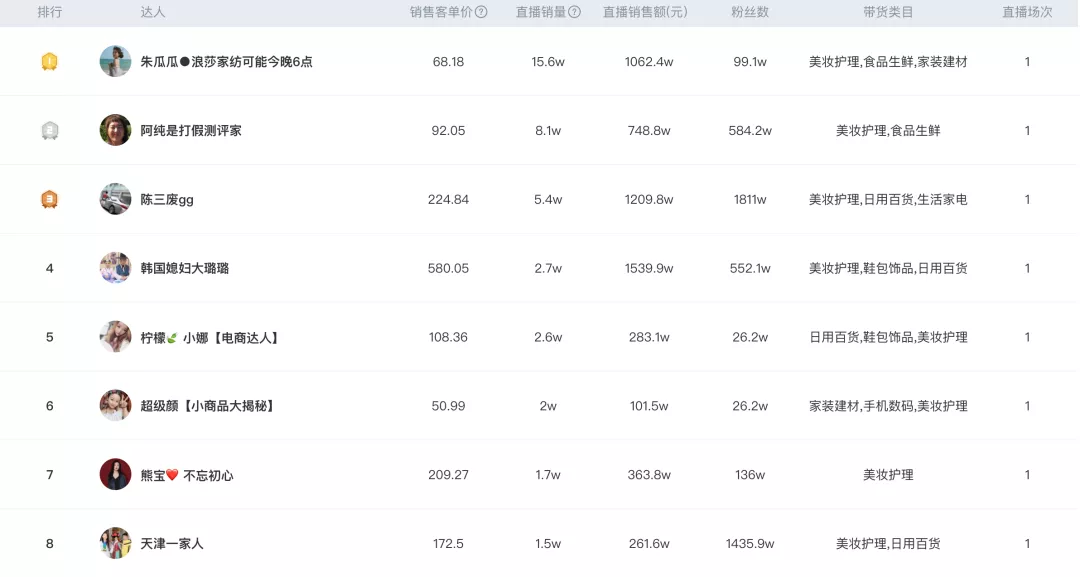This screenshot has width=1080, height=577.
Task: Click the silver second-place rank badge
Action: pyautogui.click(x=50, y=131)
